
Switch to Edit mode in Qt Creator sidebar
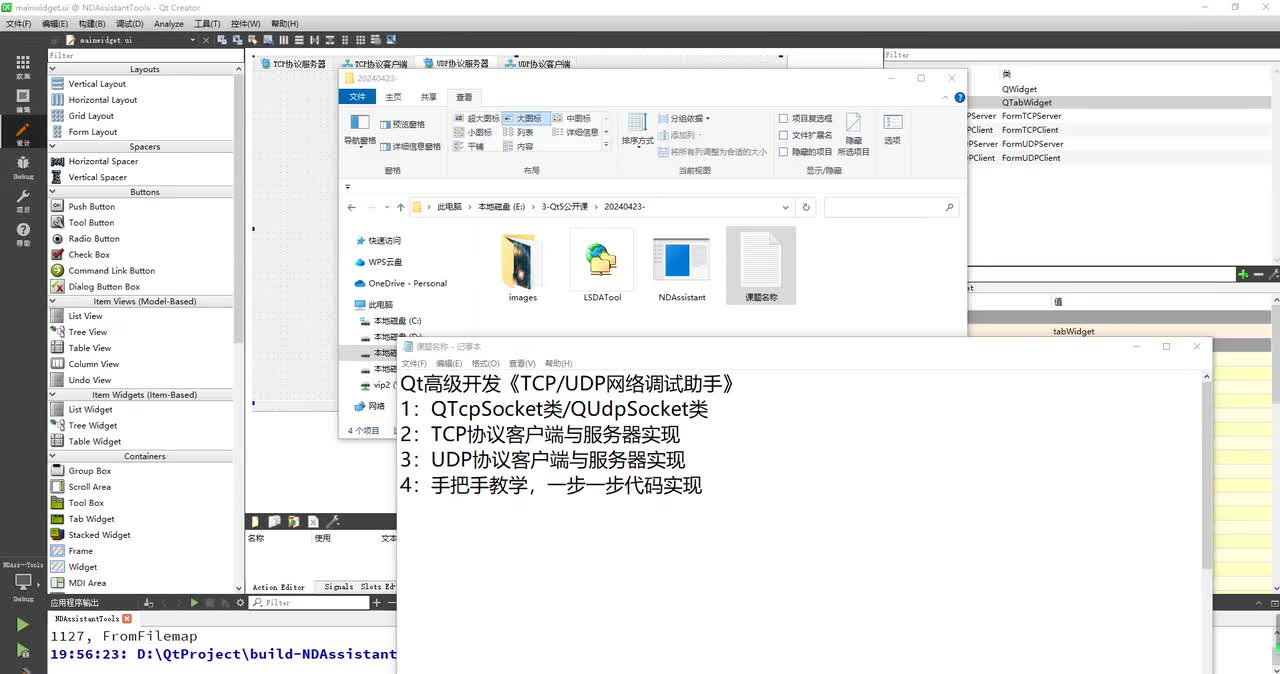(22, 100)
